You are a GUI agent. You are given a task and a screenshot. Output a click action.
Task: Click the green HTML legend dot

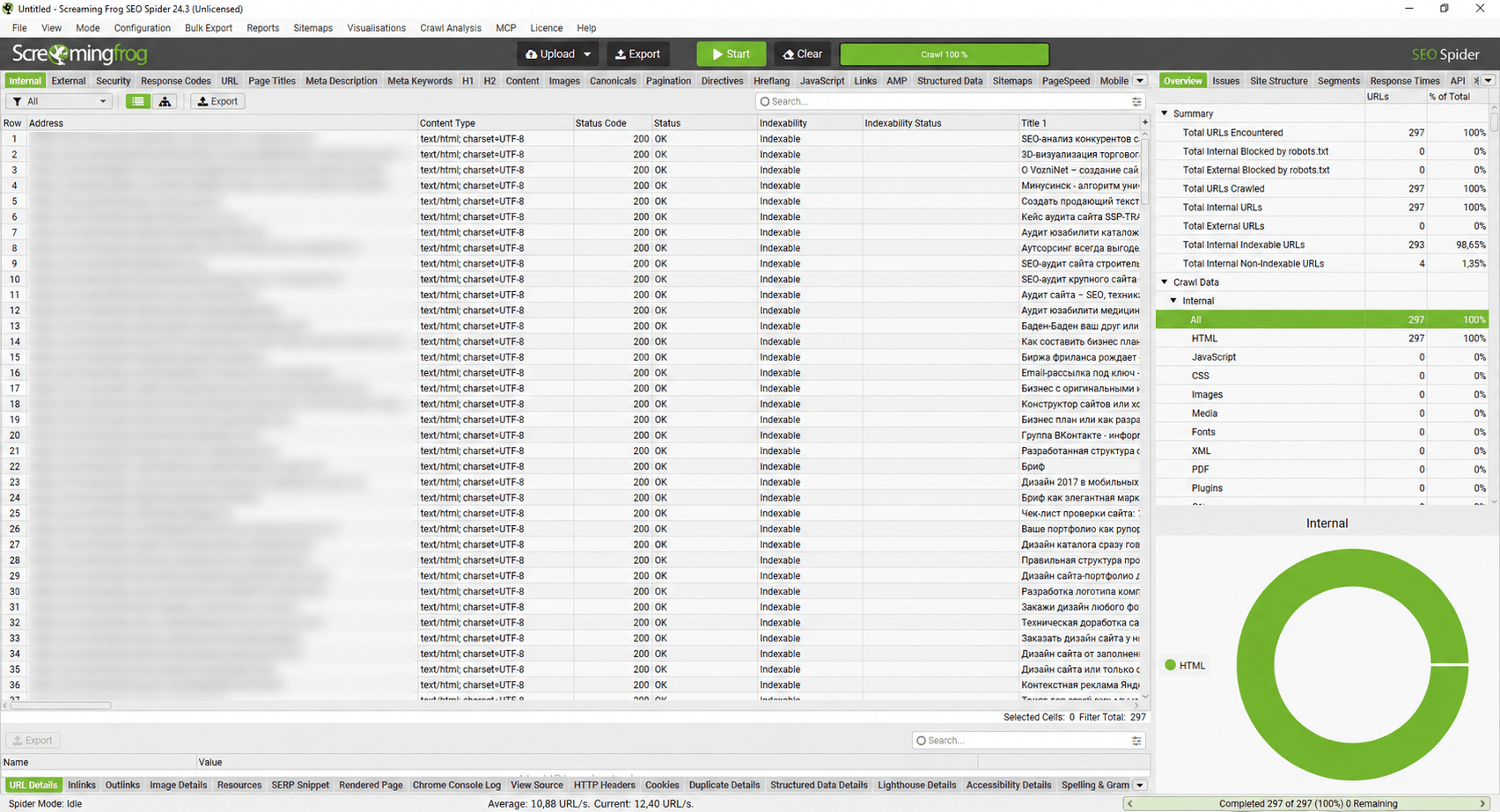coord(1170,665)
